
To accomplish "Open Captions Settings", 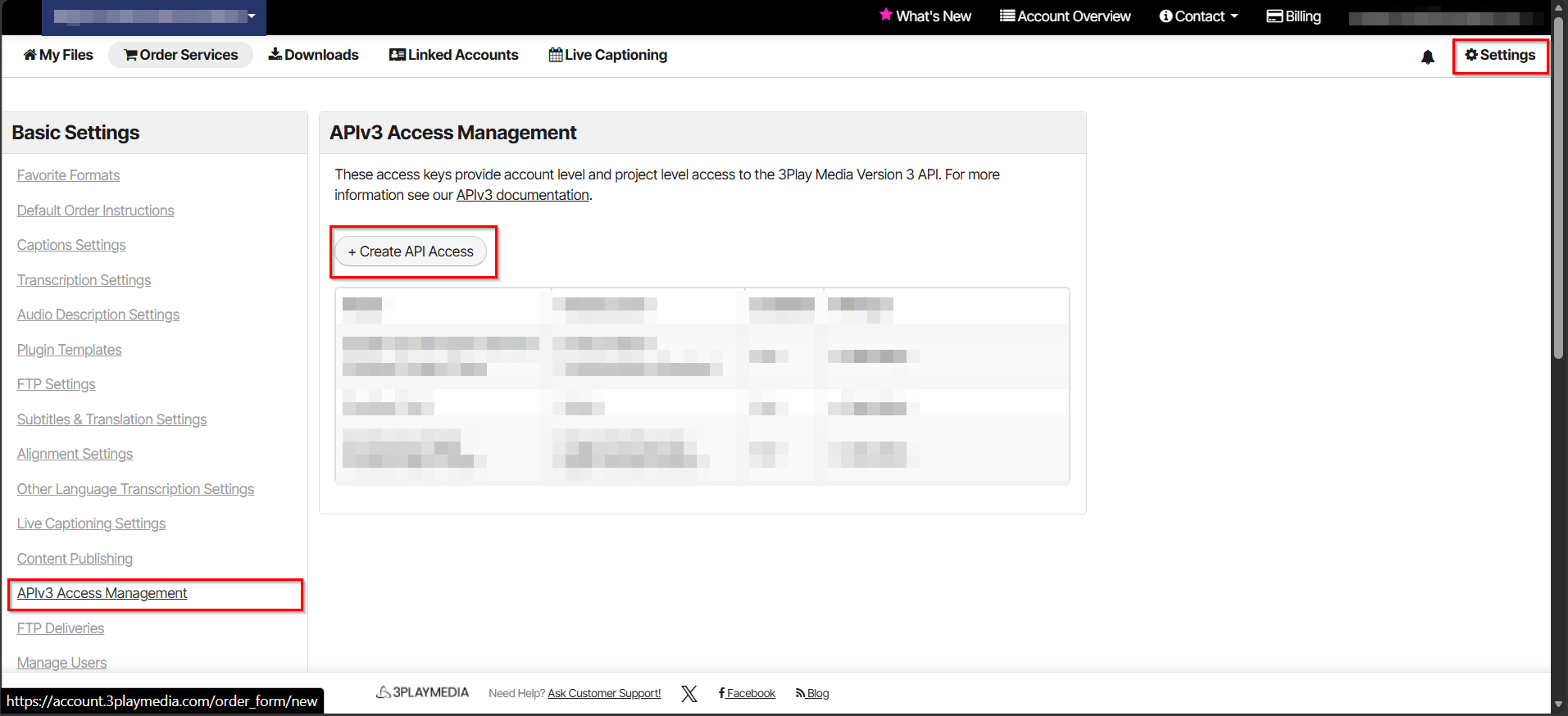I will [x=71, y=245].
